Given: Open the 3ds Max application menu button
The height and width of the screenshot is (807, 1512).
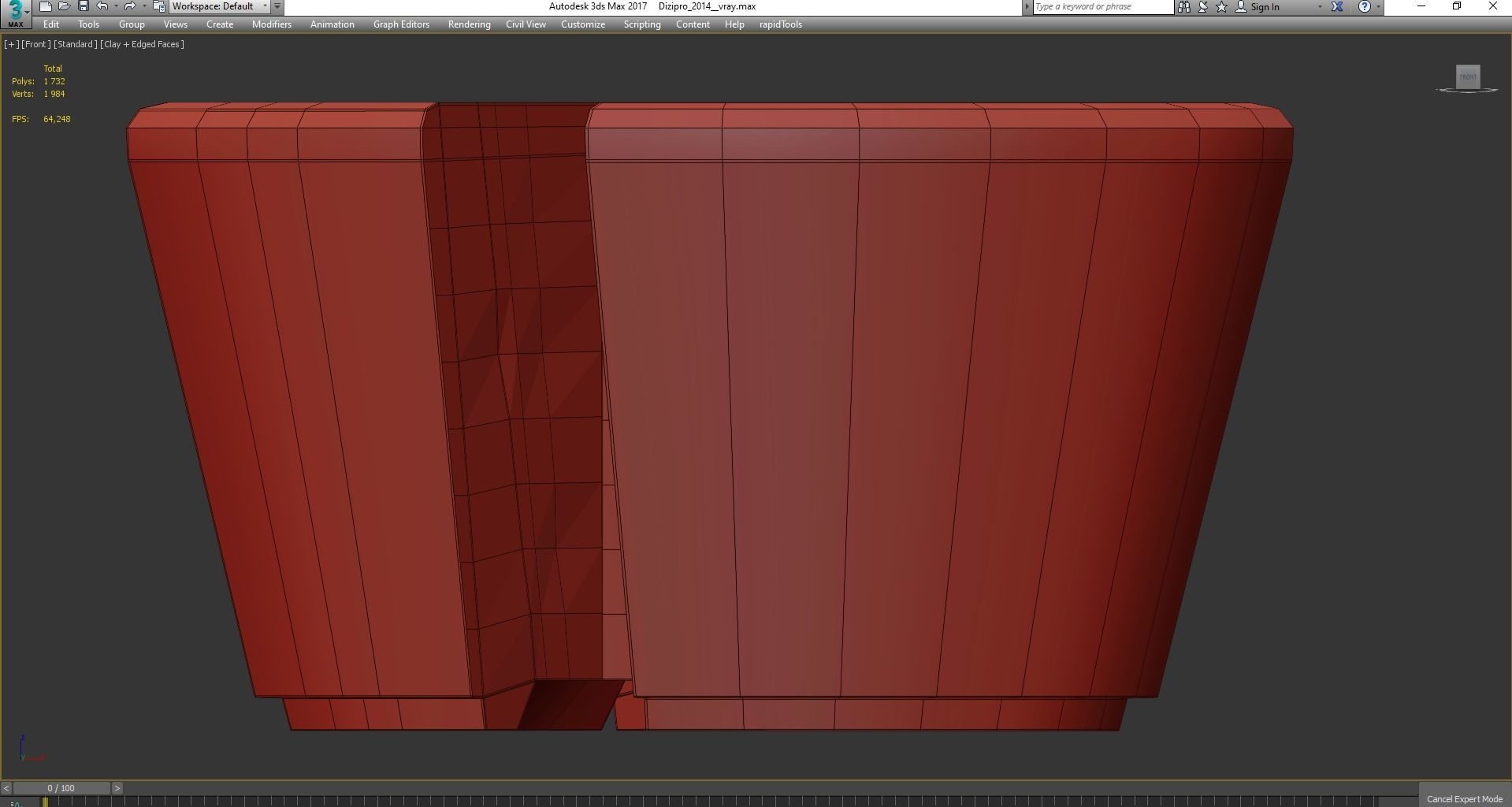Looking at the screenshot, I should 15,13.
